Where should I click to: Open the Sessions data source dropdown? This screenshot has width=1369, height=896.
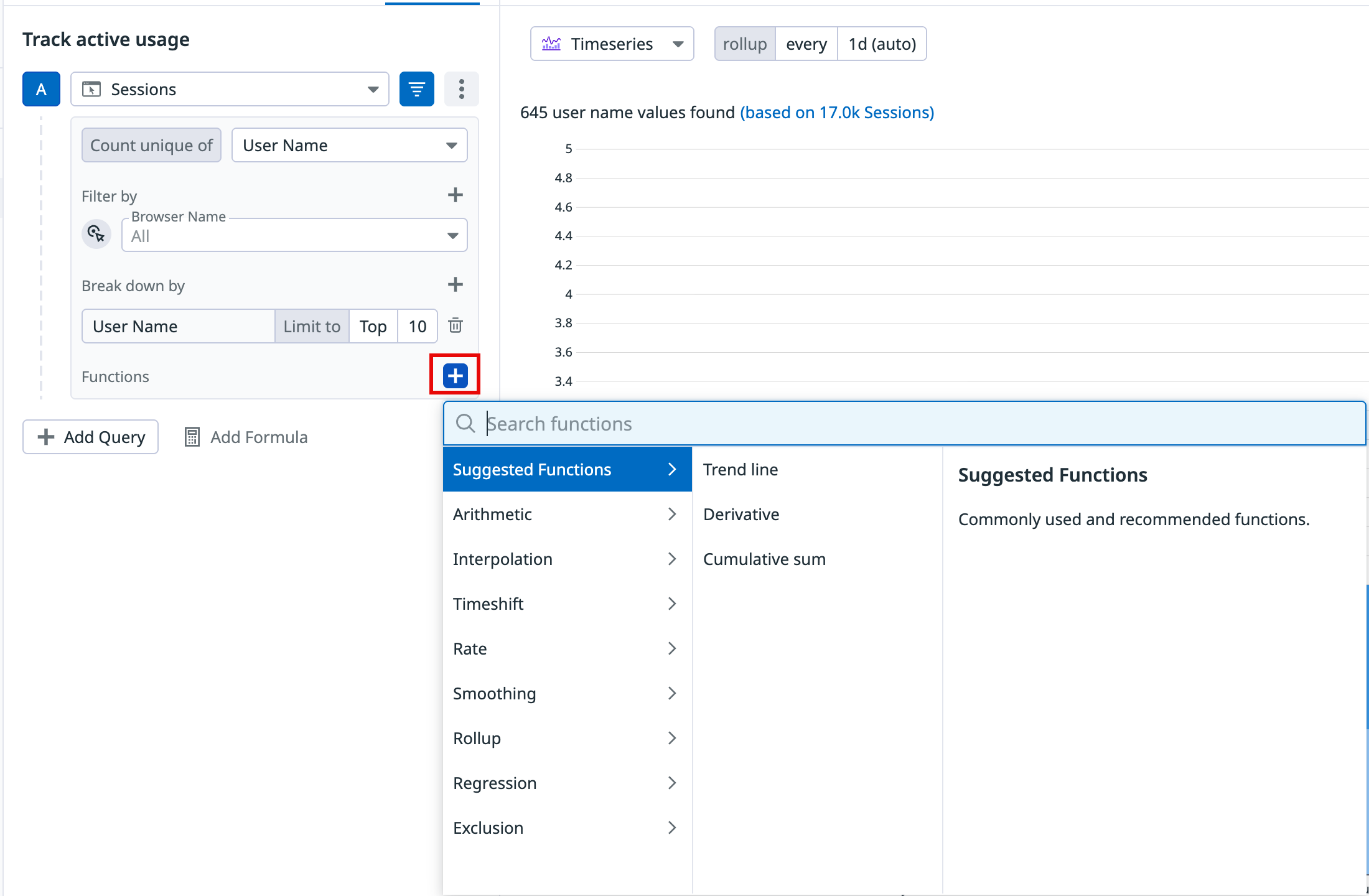(x=230, y=89)
